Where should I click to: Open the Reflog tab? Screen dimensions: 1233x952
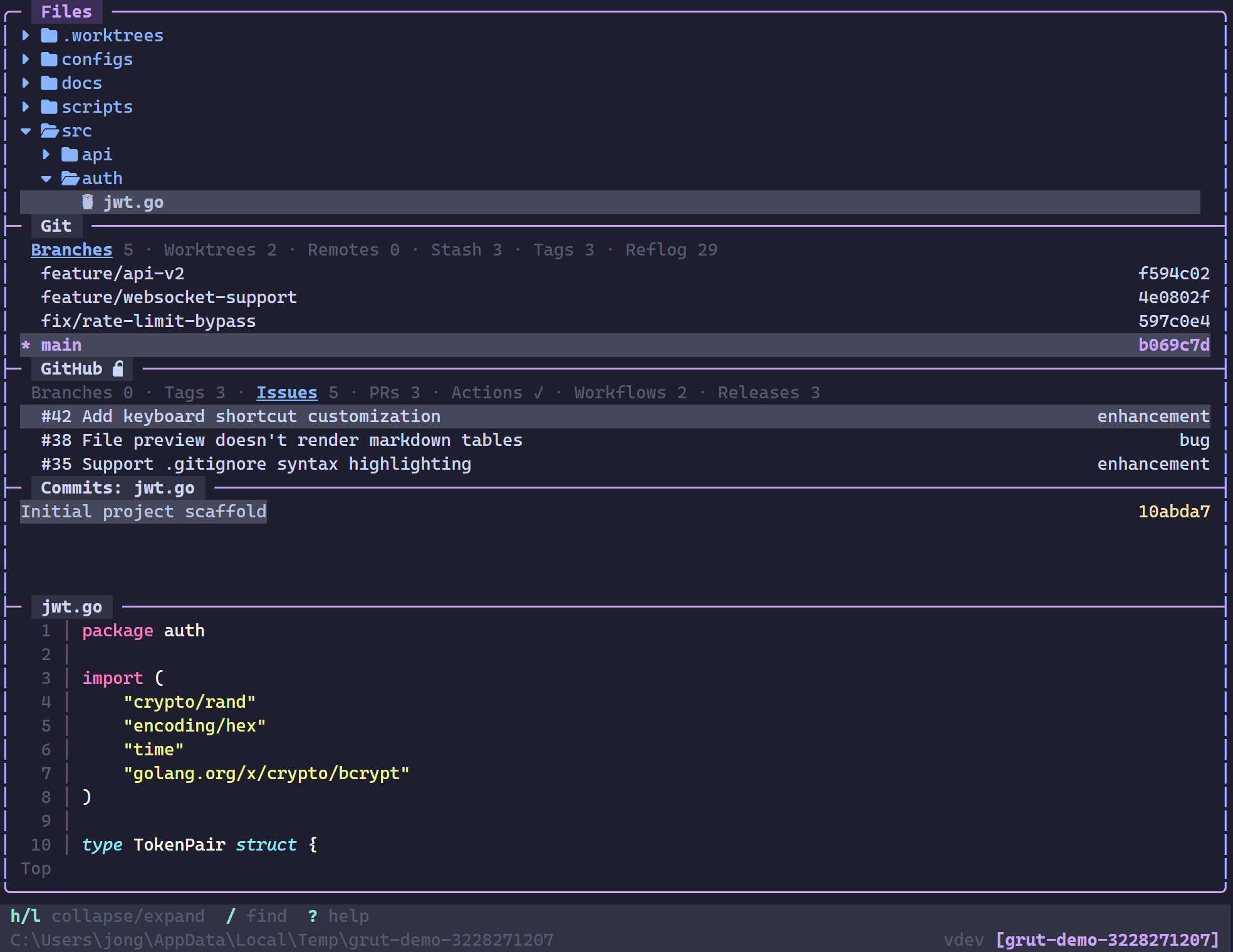click(x=672, y=250)
